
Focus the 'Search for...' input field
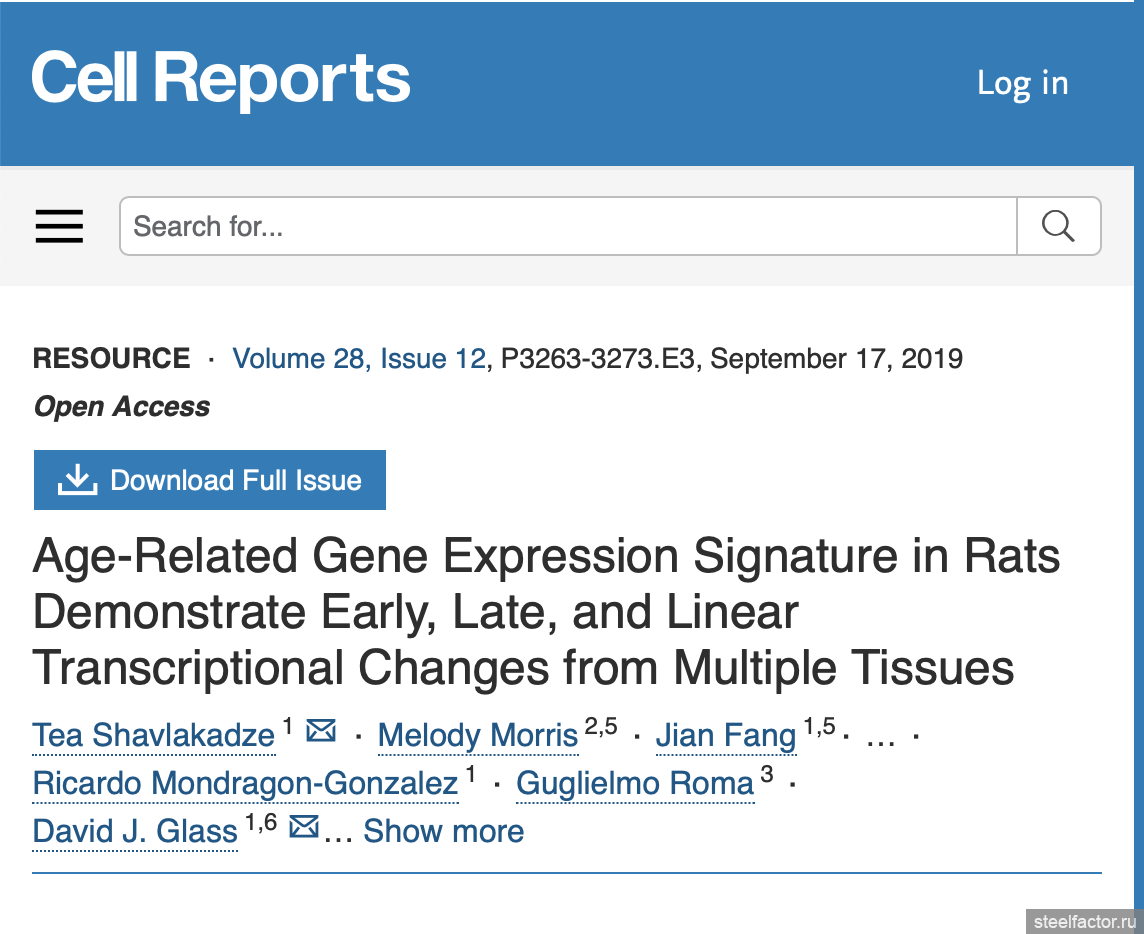pyautogui.click(x=568, y=226)
